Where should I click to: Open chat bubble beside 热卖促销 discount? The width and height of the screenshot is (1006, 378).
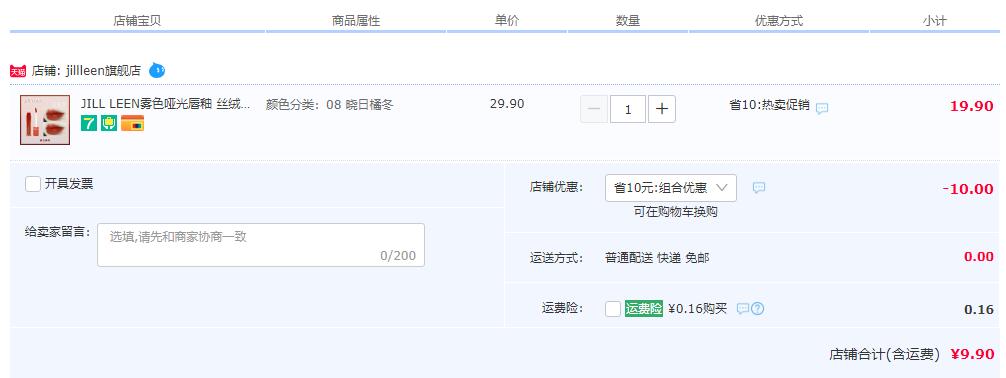pos(822,108)
